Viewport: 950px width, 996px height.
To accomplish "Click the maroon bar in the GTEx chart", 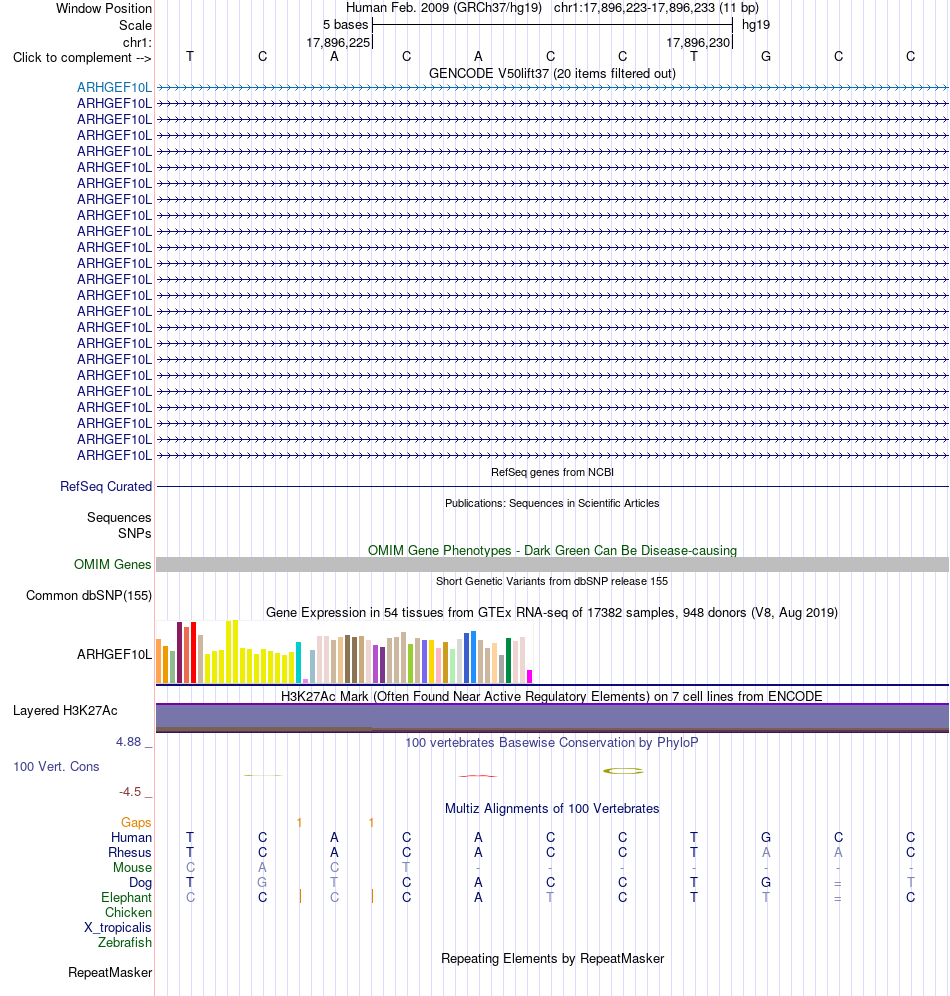I will tap(180, 652).
